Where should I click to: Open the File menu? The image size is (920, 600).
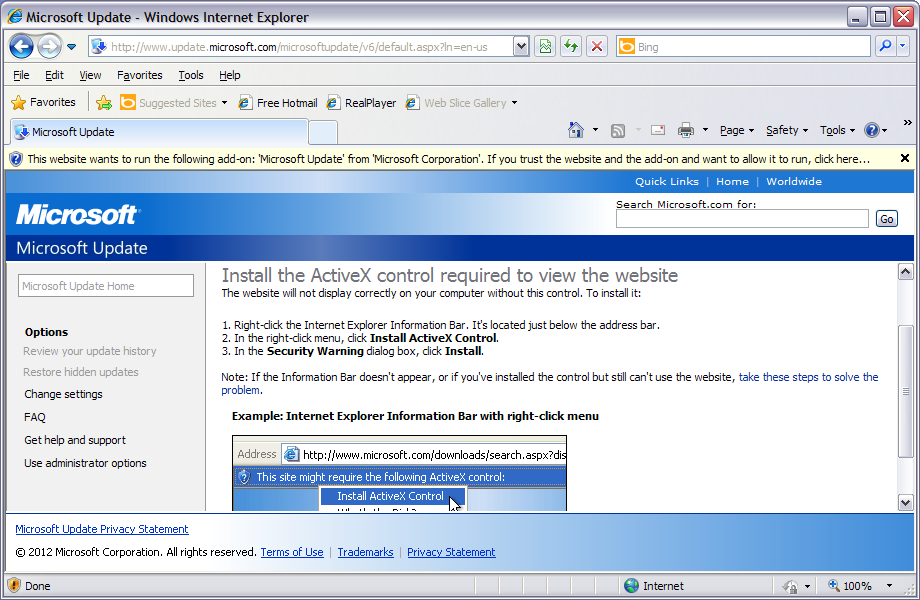pyautogui.click(x=21, y=75)
